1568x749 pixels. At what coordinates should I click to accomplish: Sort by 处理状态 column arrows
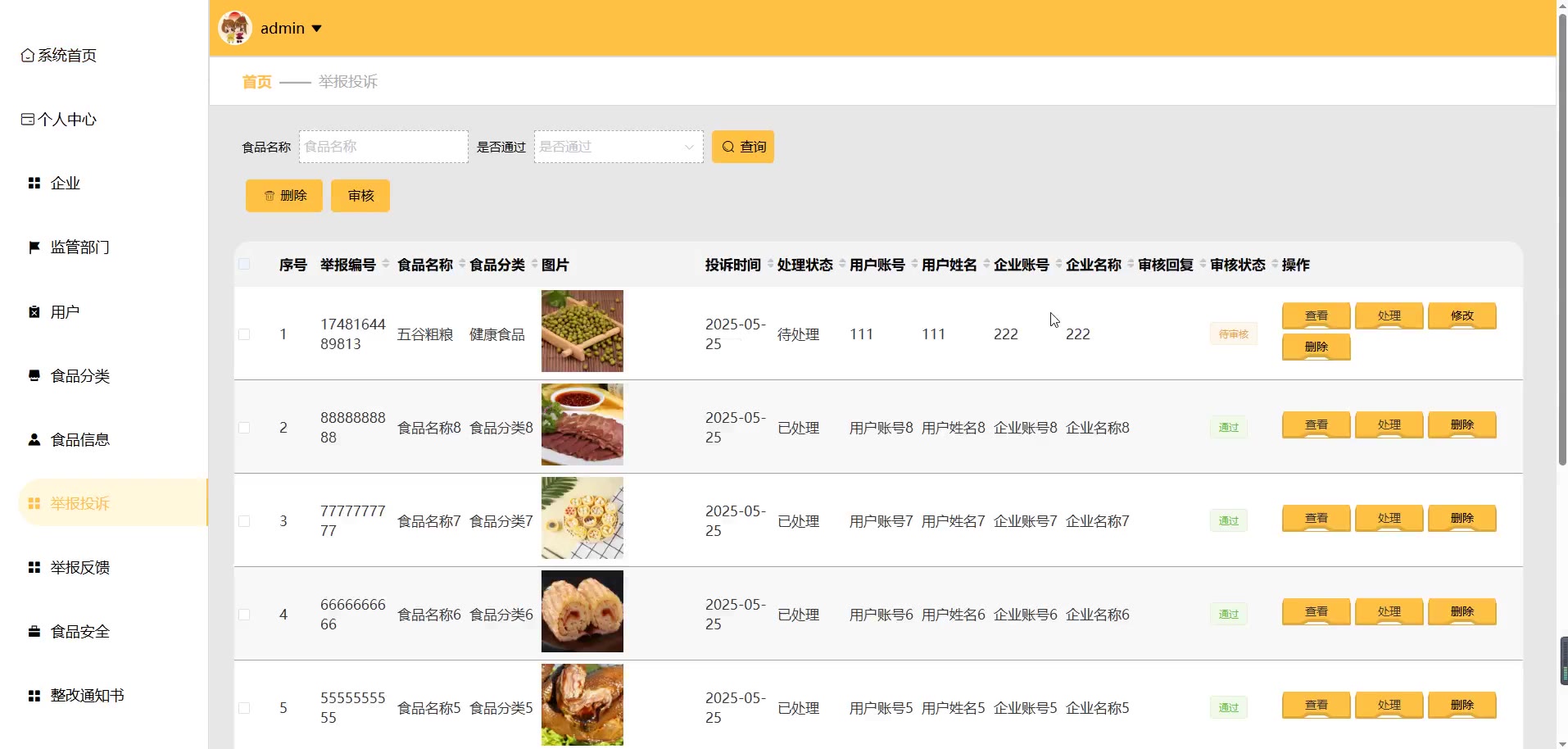click(842, 264)
